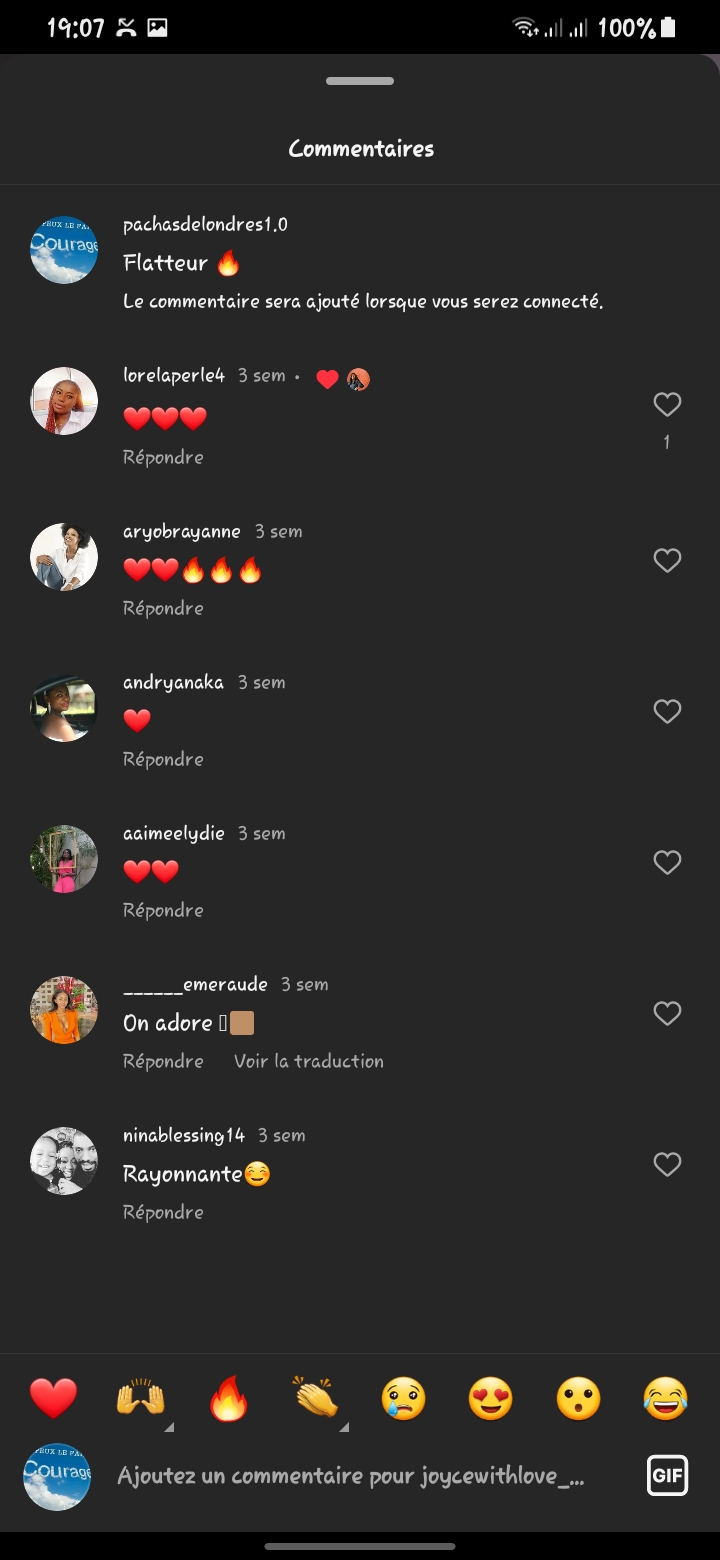
Task: Tap the sheet drag handle
Action: [360, 81]
